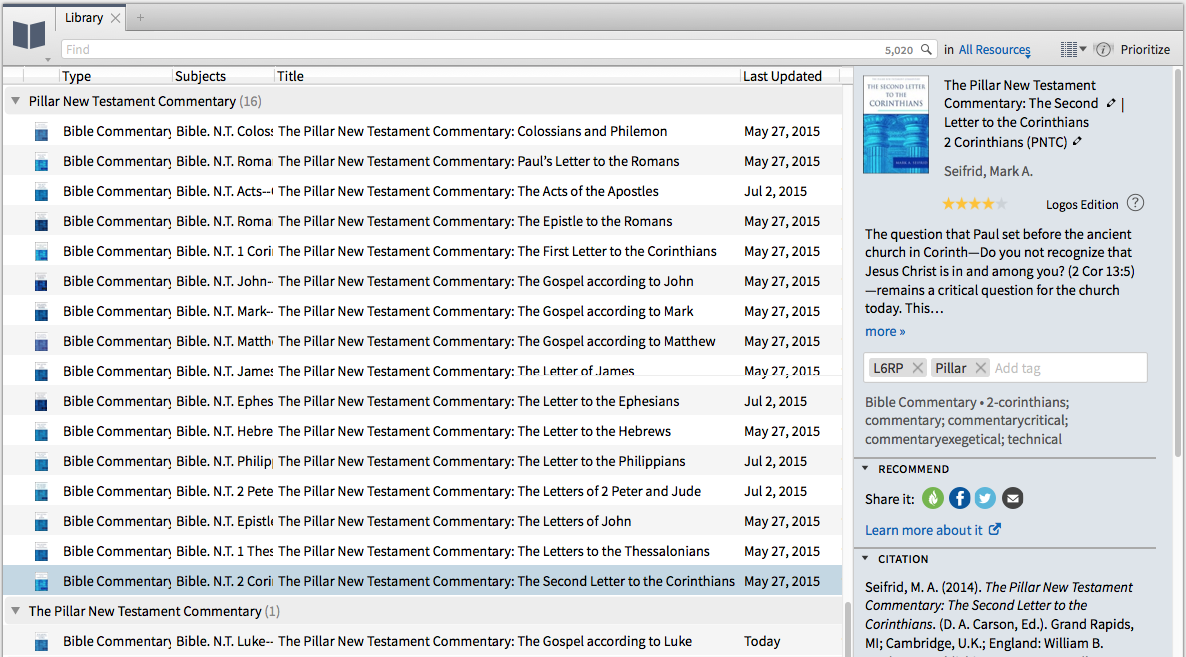Click the 'more »' description link
The height and width of the screenshot is (657, 1186).
coord(885,331)
